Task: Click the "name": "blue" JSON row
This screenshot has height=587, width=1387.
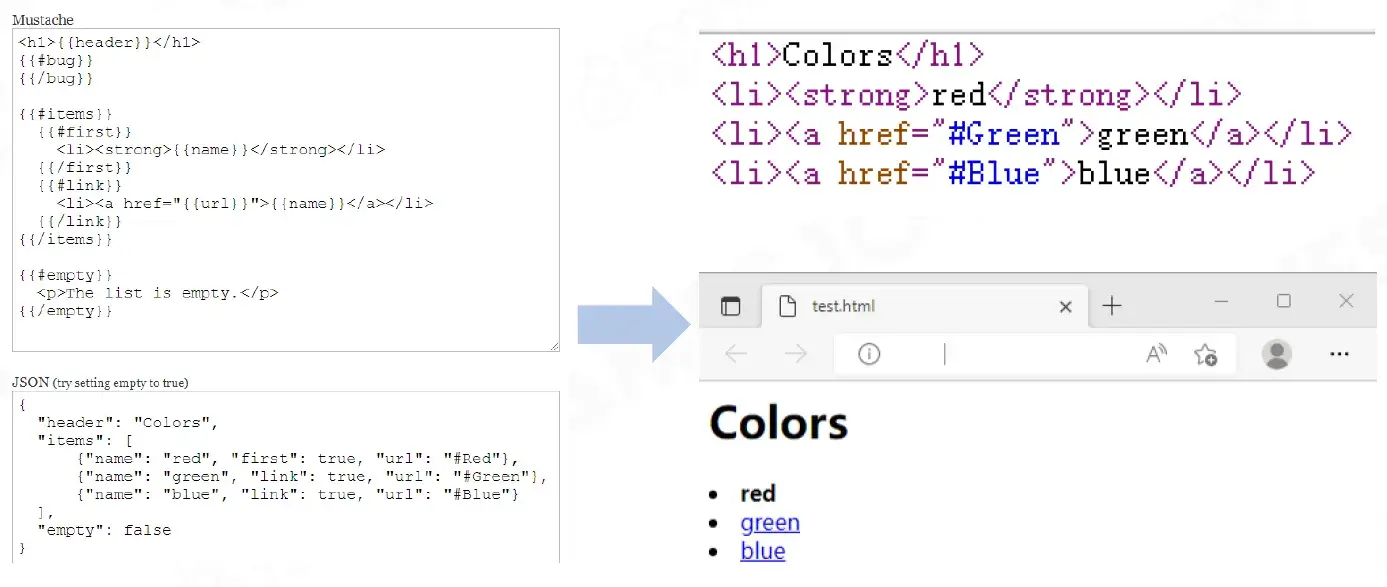Action: coord(298,494)
